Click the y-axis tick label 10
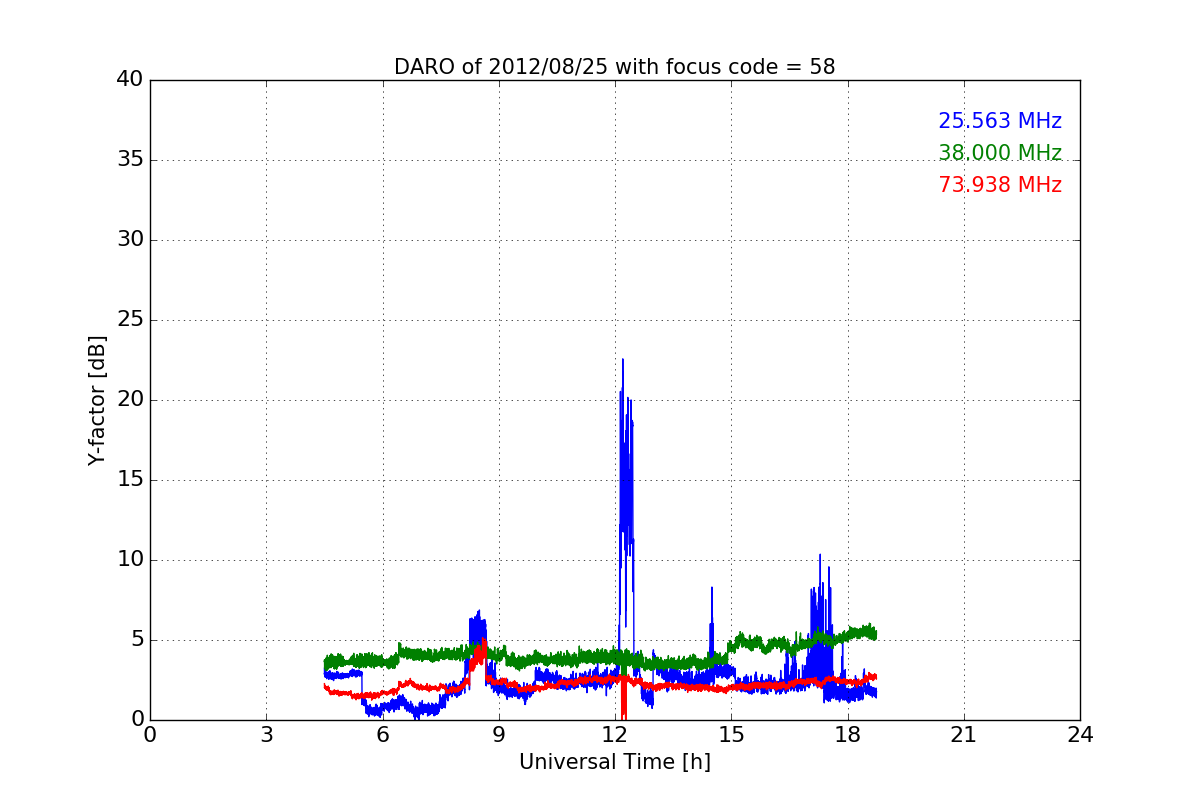This screenshot has width=1200, height=800. 130,560
